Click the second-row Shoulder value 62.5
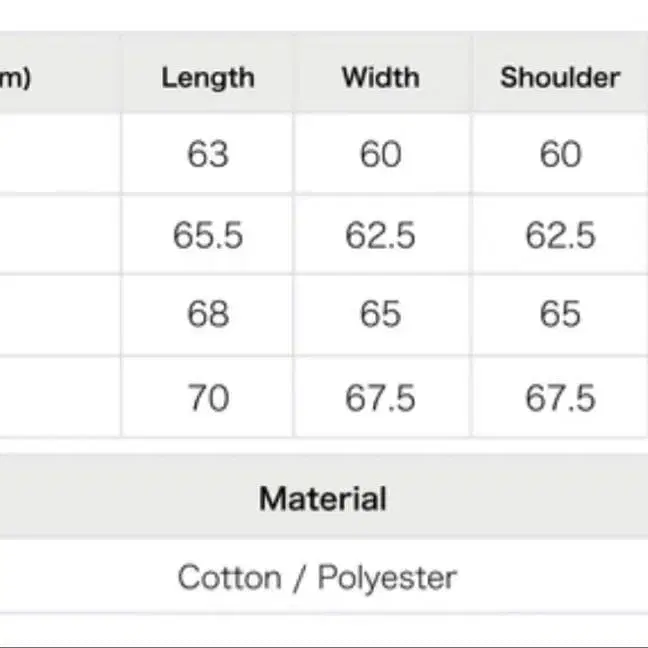The image size is (648, 648). (560, 236)
